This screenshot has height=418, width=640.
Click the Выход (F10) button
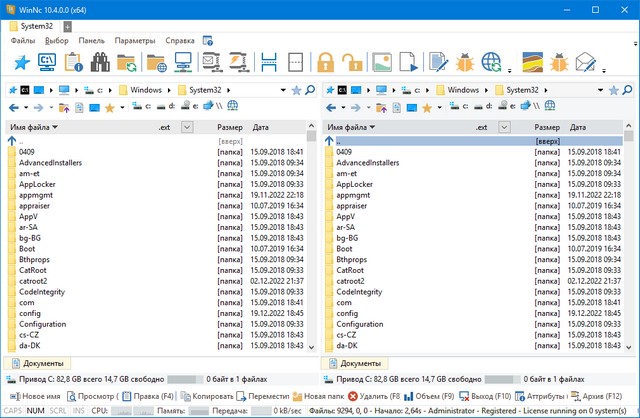[x=486, y=396]
